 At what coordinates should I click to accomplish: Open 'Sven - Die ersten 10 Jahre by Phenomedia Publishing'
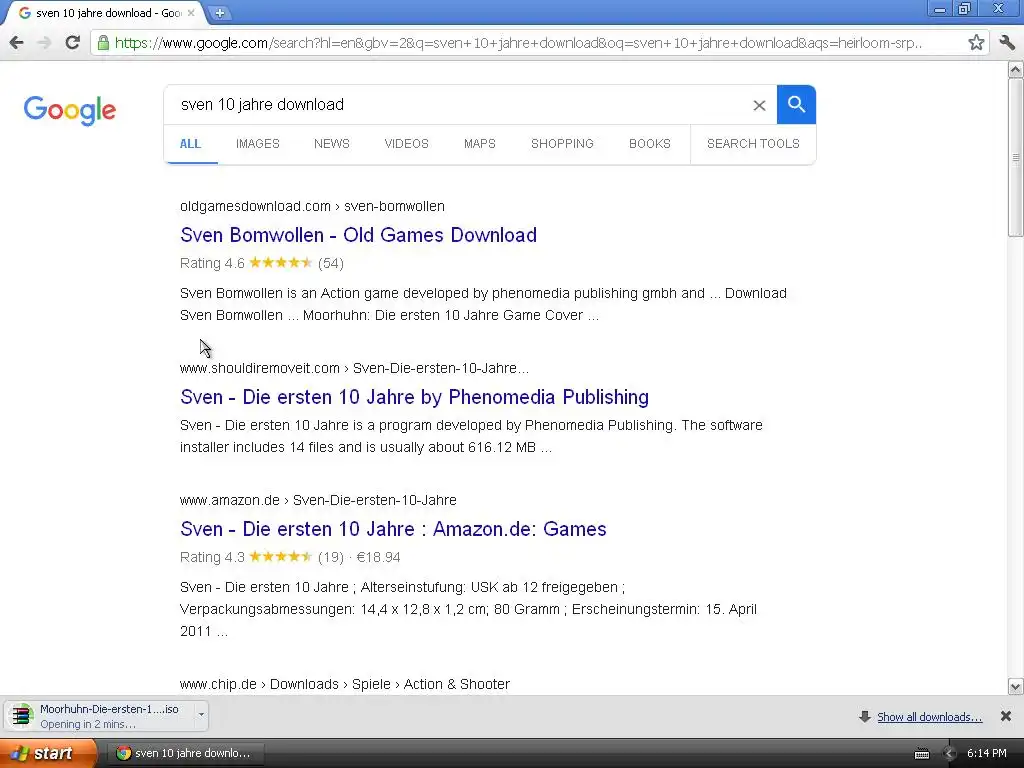click(414, 397)
